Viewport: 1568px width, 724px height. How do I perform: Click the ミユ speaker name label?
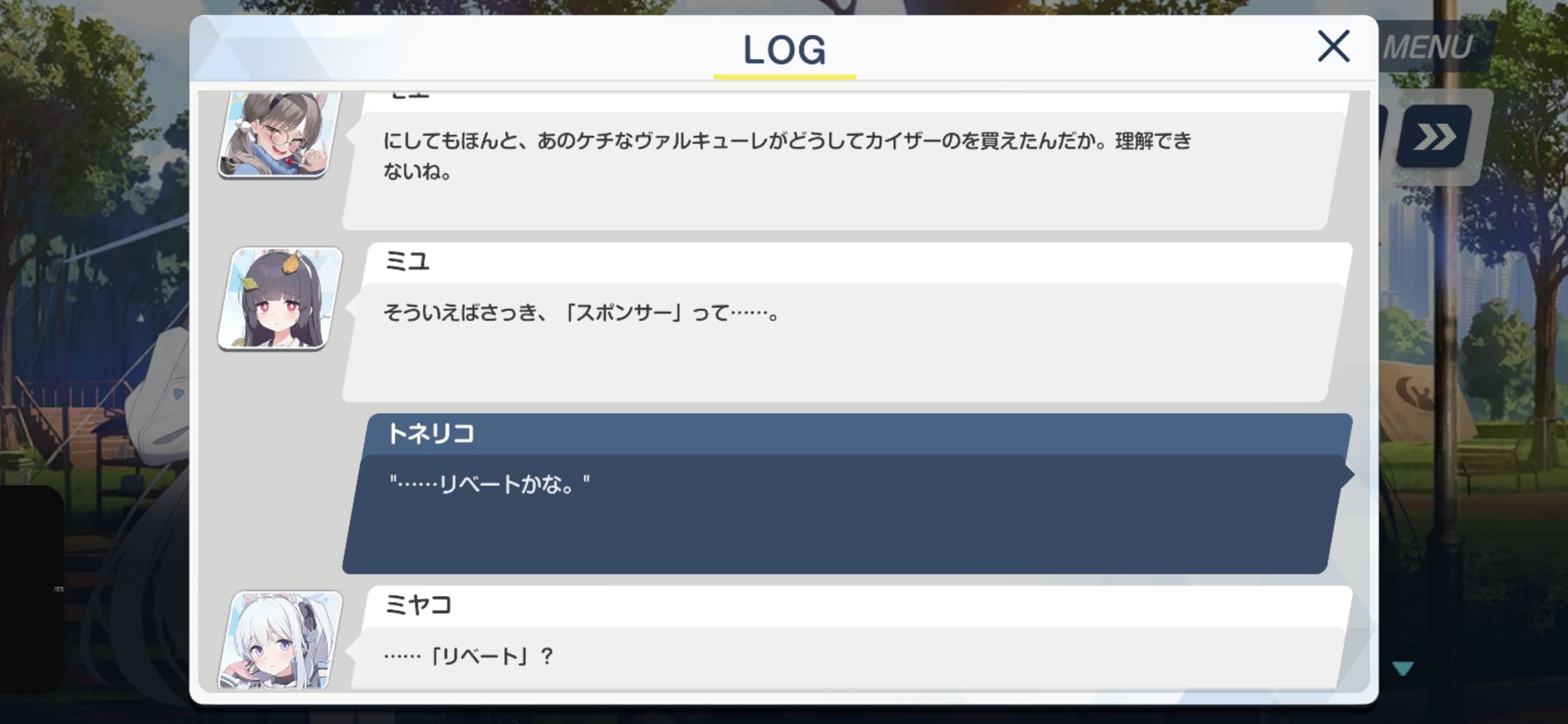pos(407,261)
